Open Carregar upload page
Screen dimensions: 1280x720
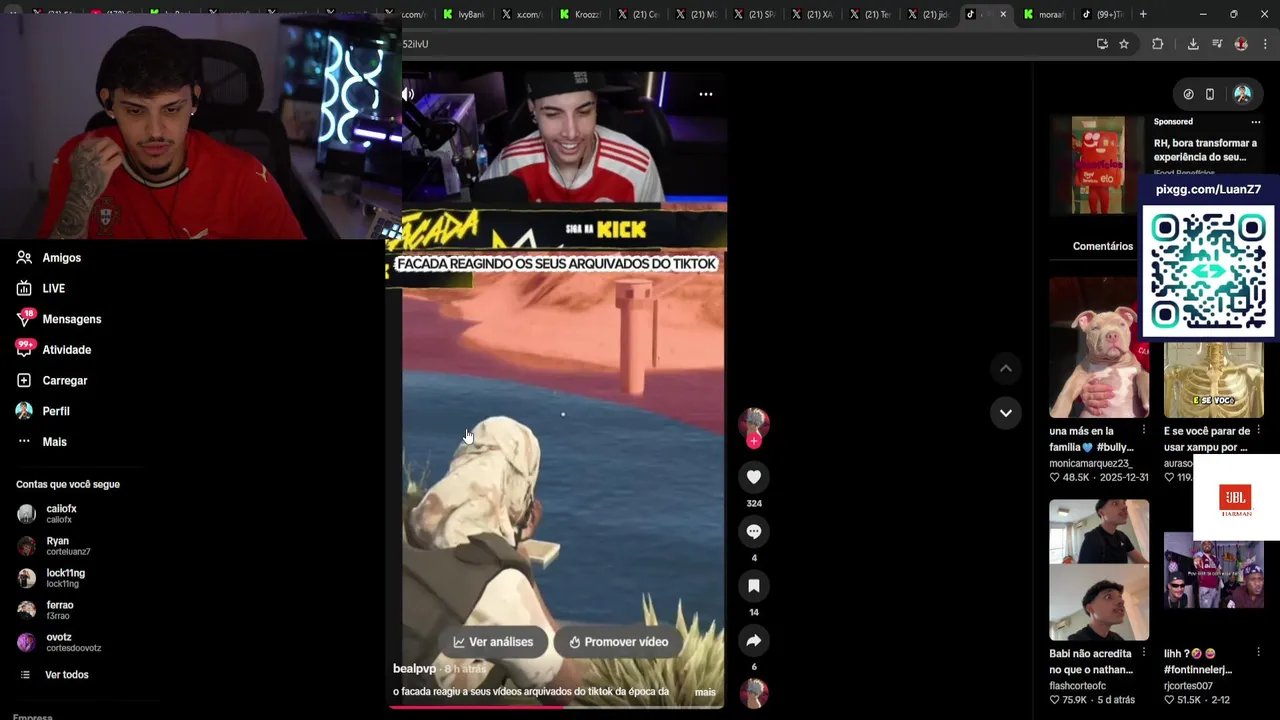point(64,381)
